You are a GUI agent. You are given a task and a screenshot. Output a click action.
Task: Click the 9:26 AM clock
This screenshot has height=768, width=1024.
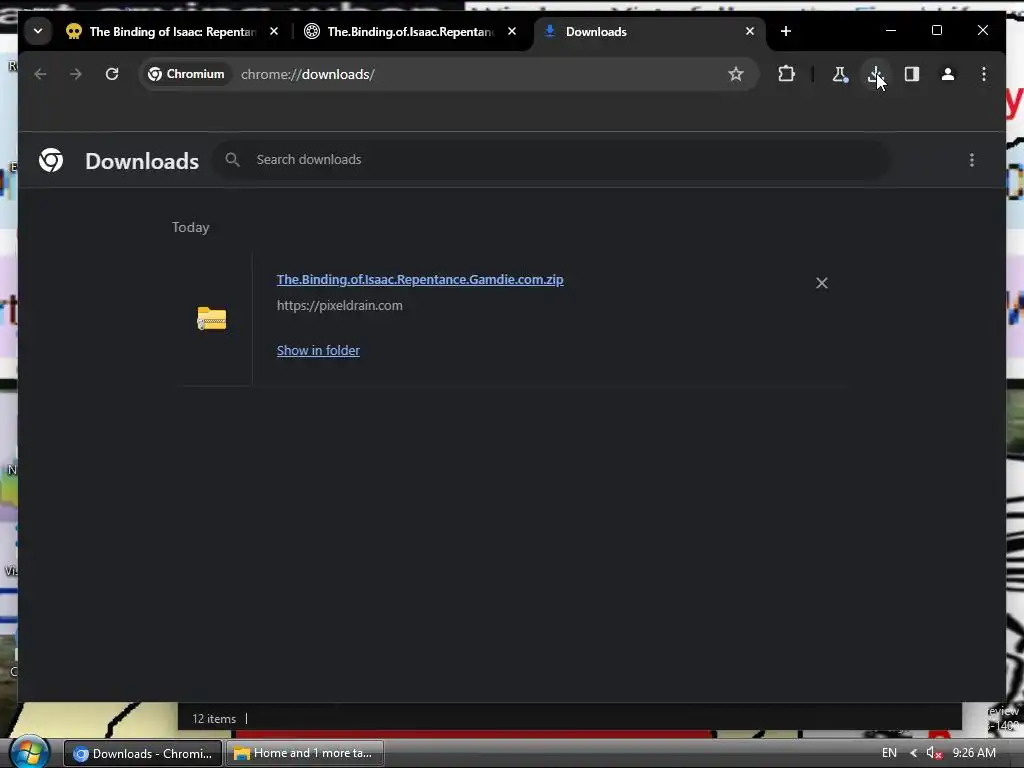click(x=974, y=753)
